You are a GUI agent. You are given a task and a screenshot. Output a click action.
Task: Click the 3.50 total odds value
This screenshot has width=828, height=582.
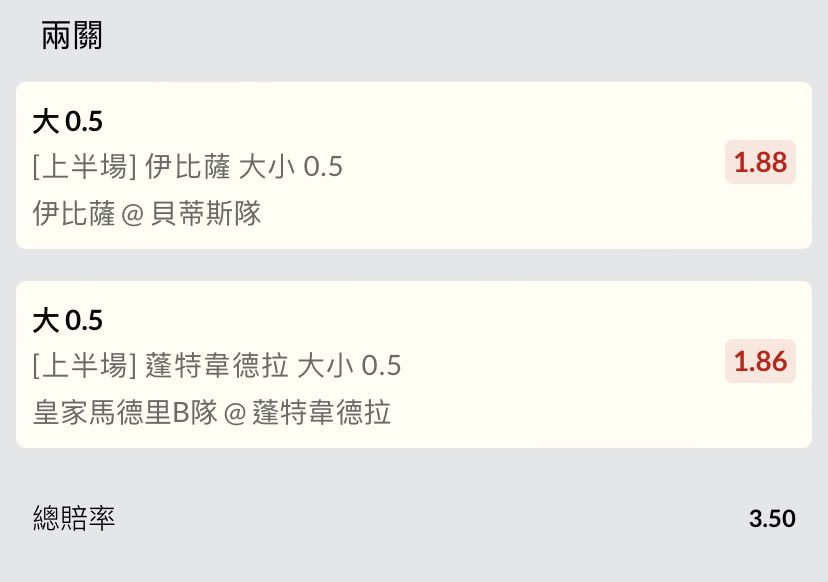tap(772, 519)
